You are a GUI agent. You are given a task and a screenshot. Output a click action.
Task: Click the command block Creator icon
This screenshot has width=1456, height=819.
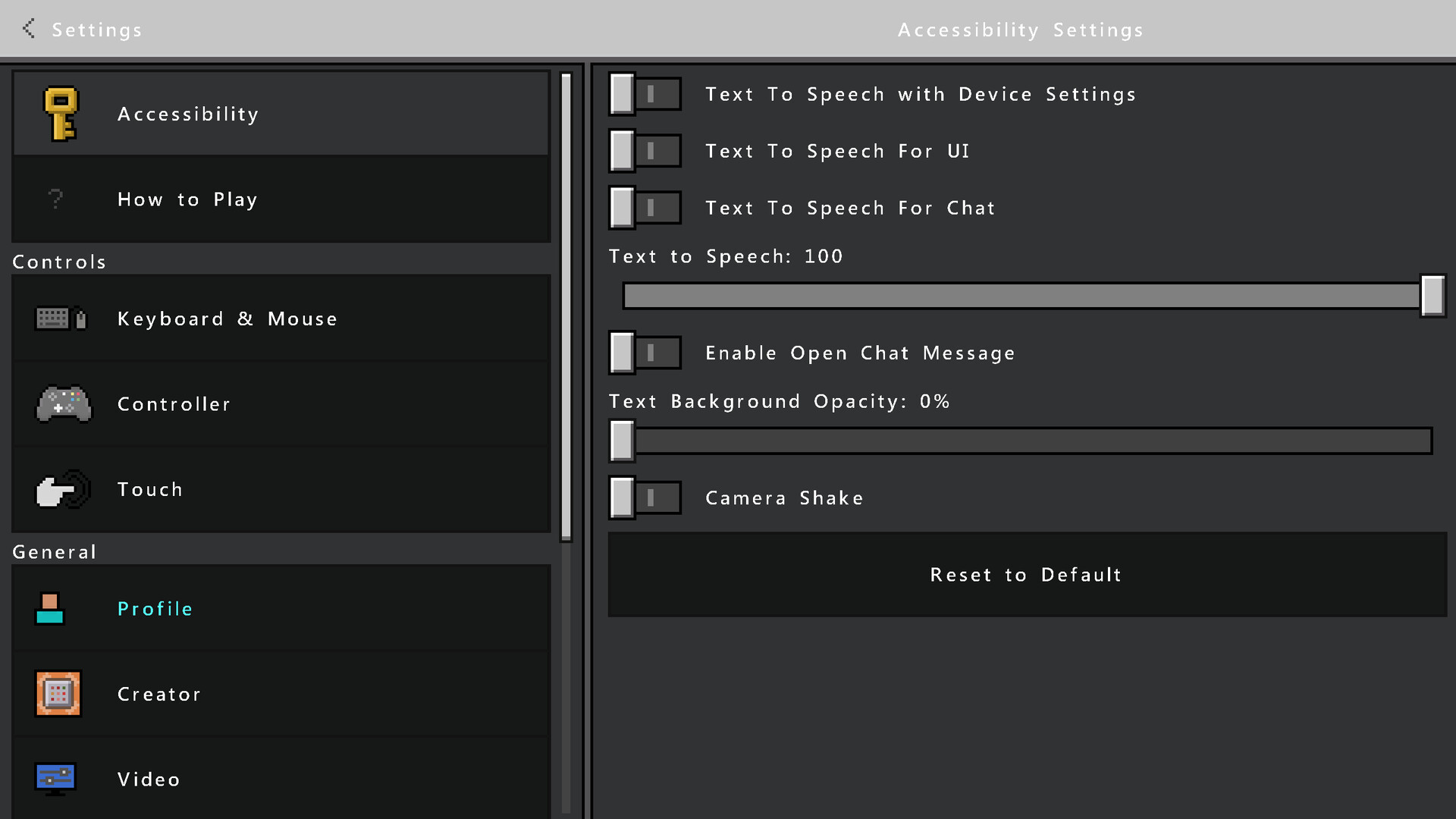click(x=58, y=694)
